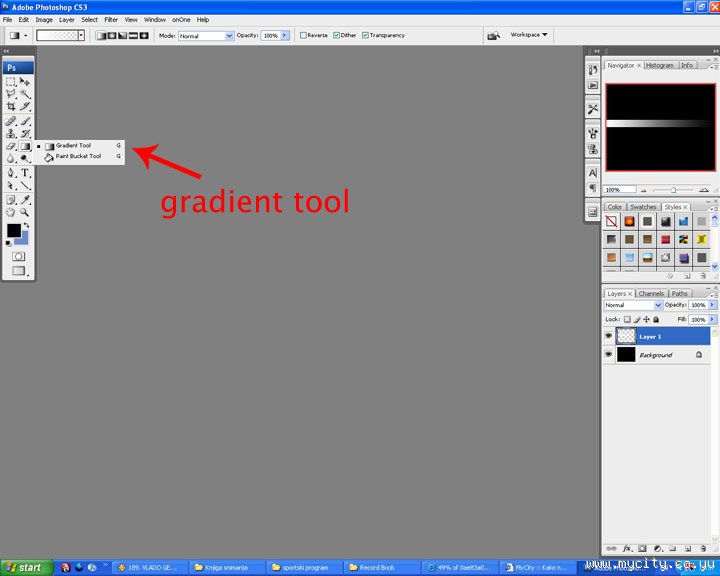Select the Pen tool
Viewport: 720px width, 576px height.
pos(11,173)
